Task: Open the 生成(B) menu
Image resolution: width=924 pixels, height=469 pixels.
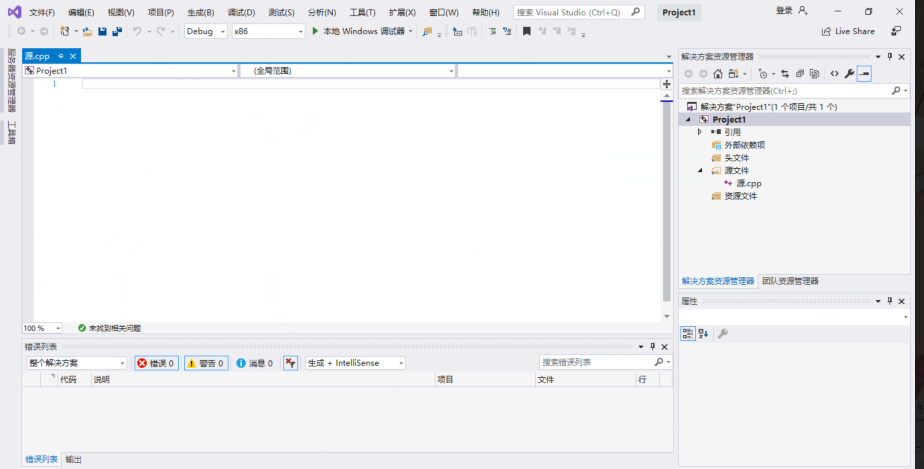Action: [x=200, y=12]
